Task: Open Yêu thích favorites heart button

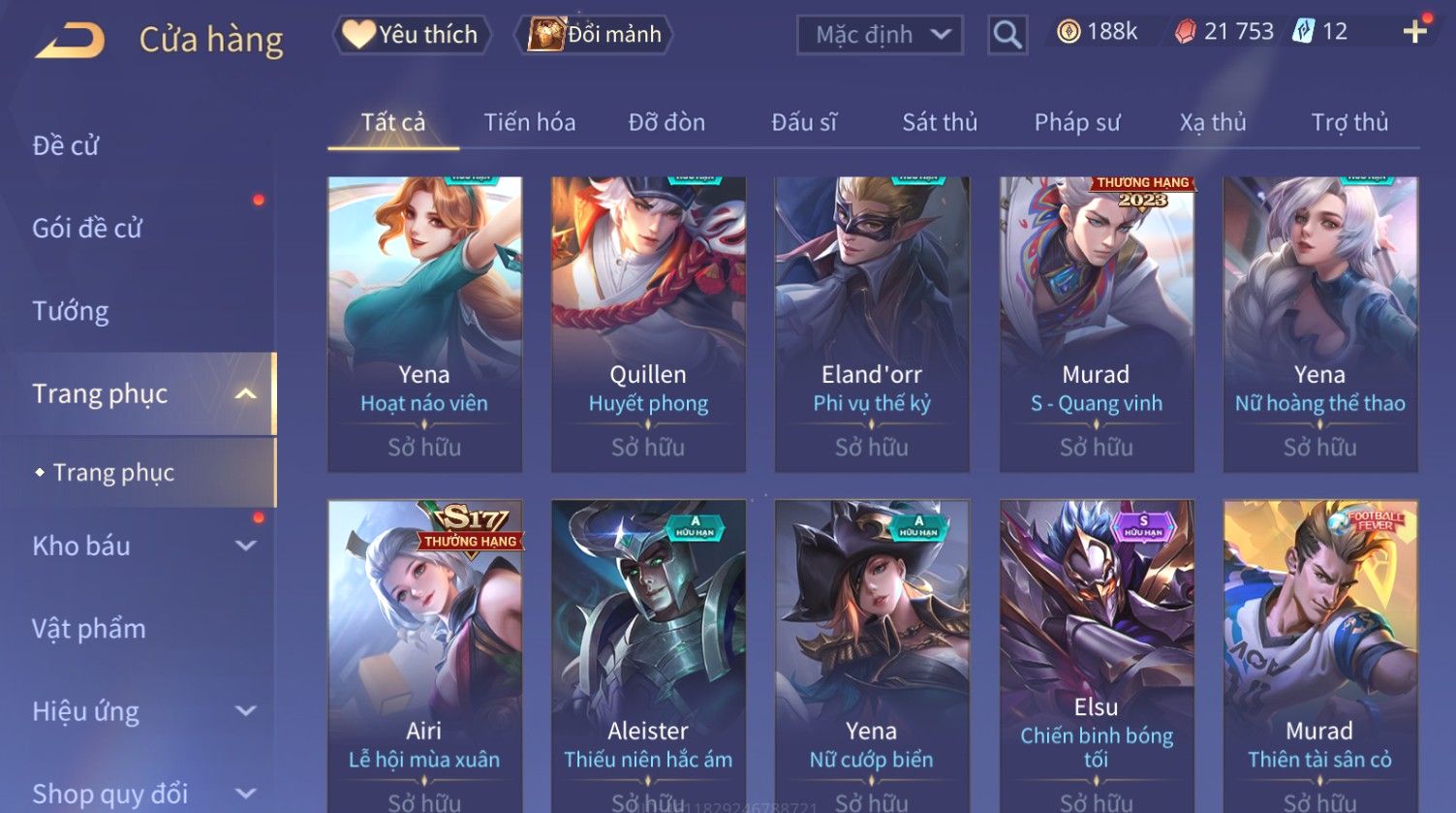Action: tap(411, 35)
